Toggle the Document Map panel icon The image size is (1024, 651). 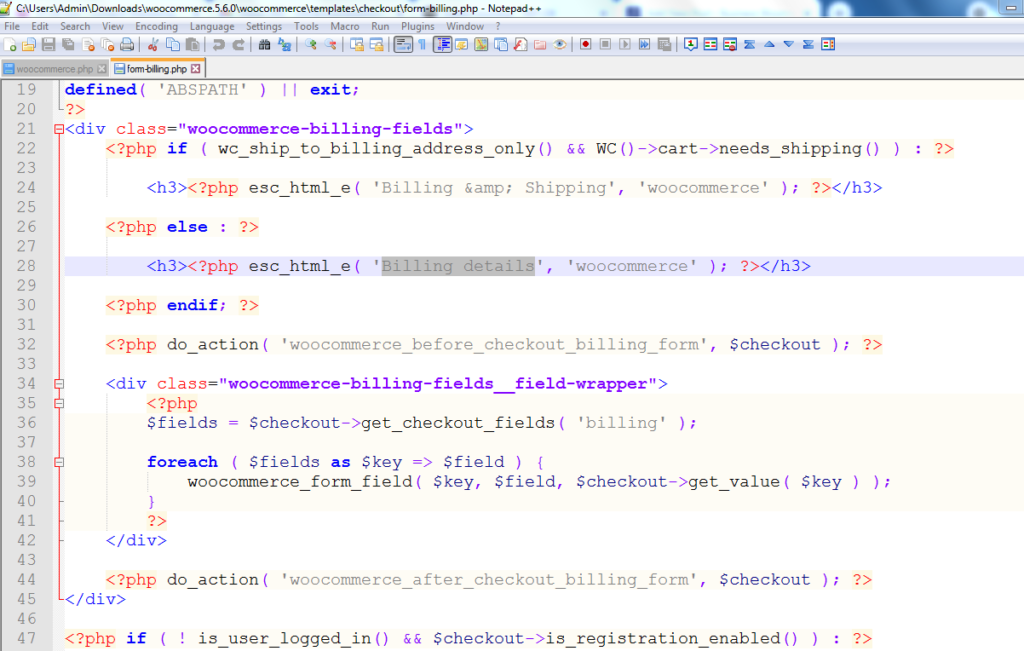point(481,44)
